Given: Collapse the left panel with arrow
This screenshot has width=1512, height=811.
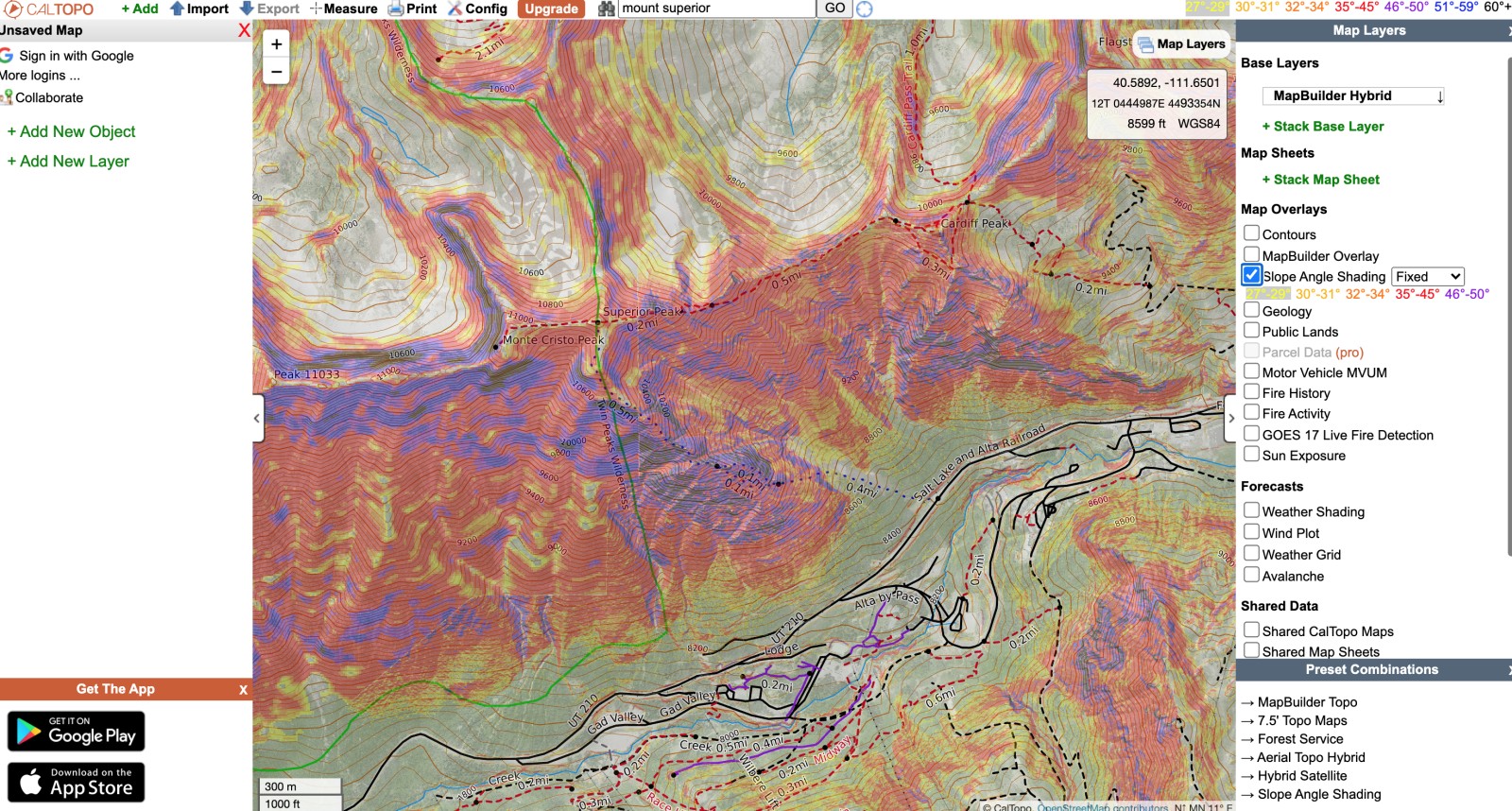Looking at the screenshot, I should click(x=257, y=418).
